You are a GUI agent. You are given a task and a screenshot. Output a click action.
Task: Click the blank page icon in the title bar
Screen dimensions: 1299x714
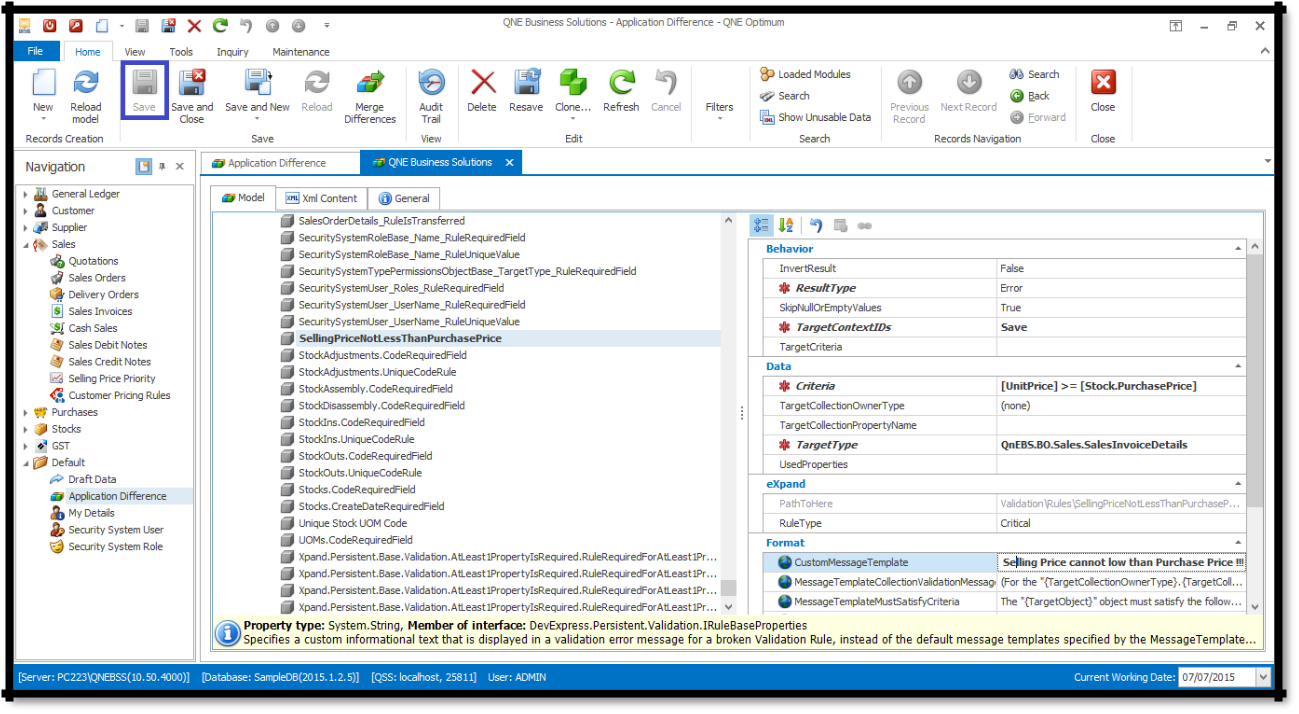pos(102,26)
